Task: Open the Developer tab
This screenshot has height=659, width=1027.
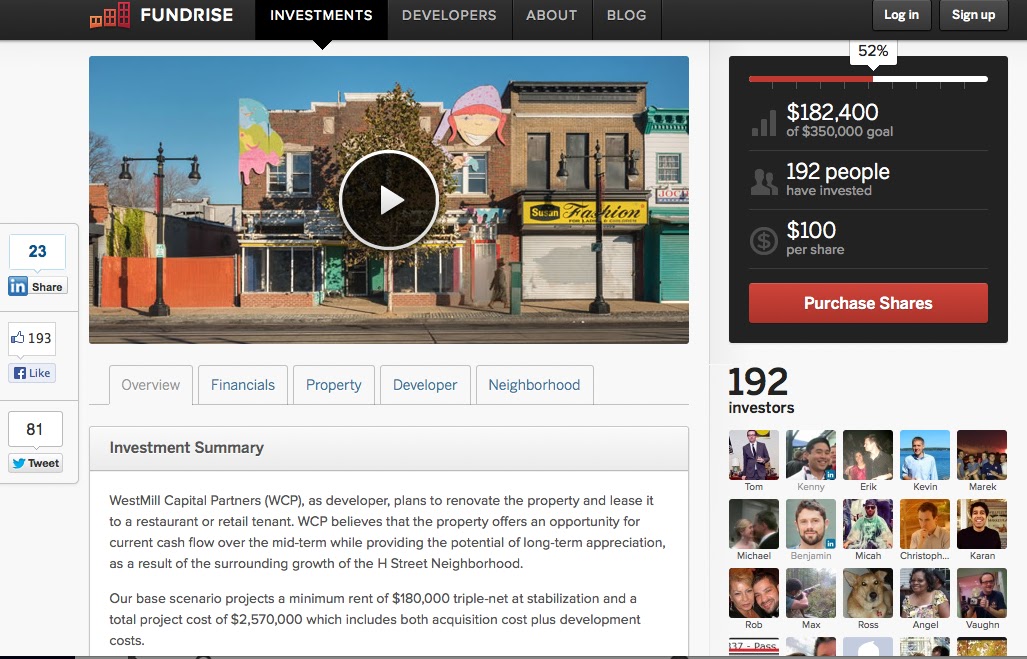Action: click(x=425, y=385)
